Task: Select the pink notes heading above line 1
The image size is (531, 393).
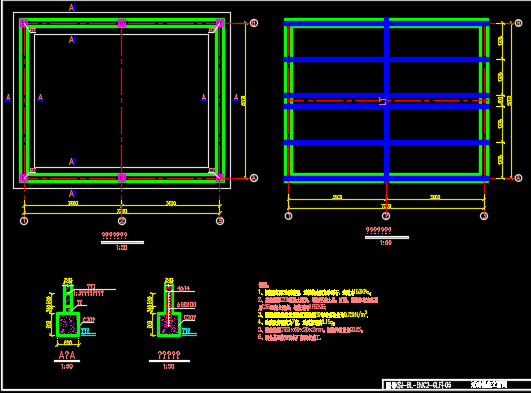Action: point(263,285)
